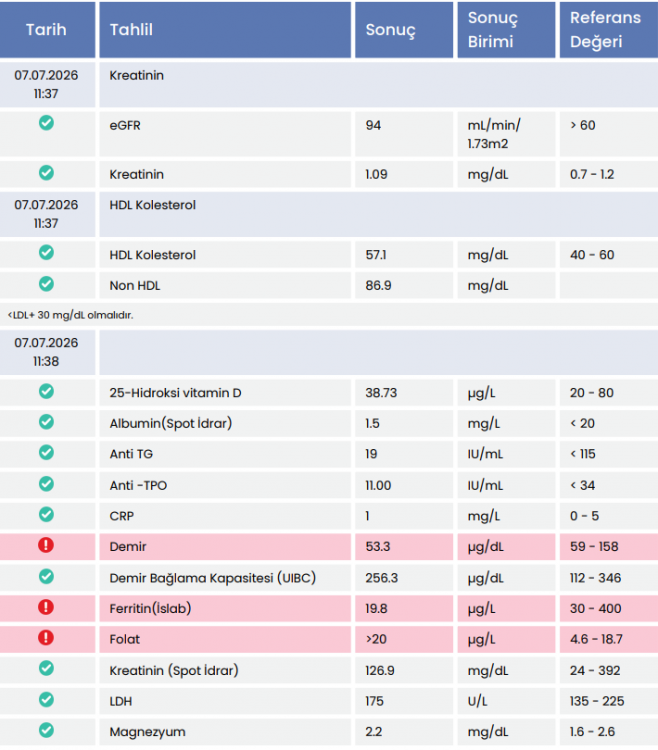Expand the Kreatinin group header row
Image resolution: width=658 pixels, height=750 pixels.
tap(329, 85)
